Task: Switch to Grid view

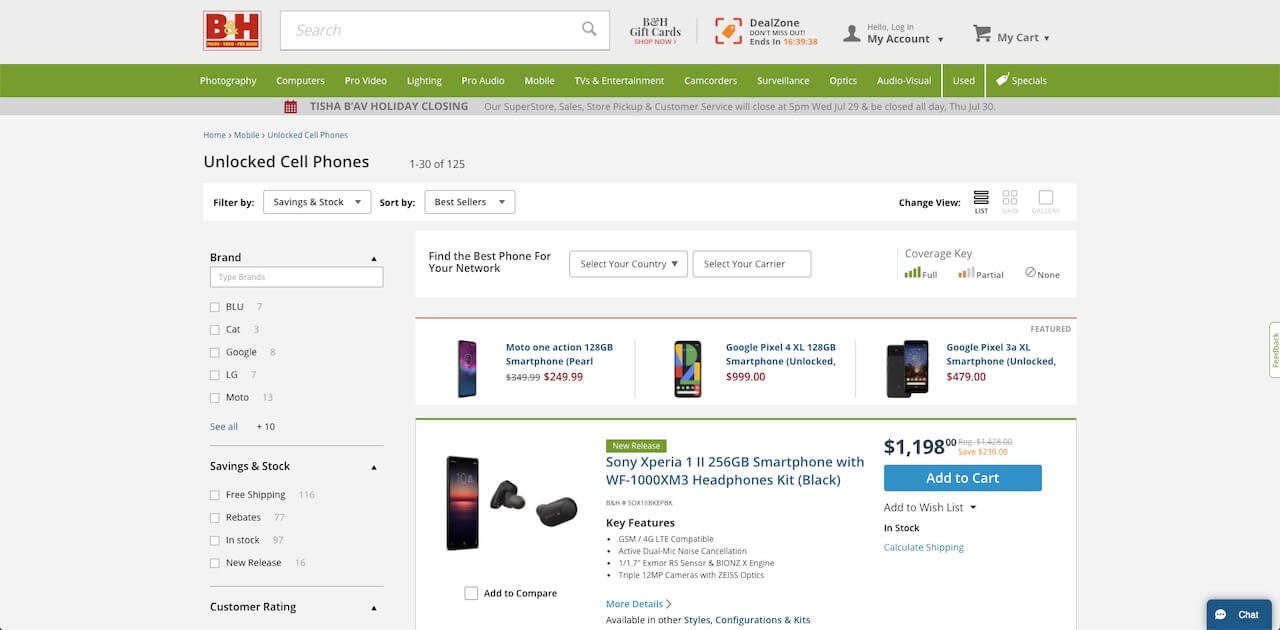Action: pyautogui.click(x=1010, y=196)
